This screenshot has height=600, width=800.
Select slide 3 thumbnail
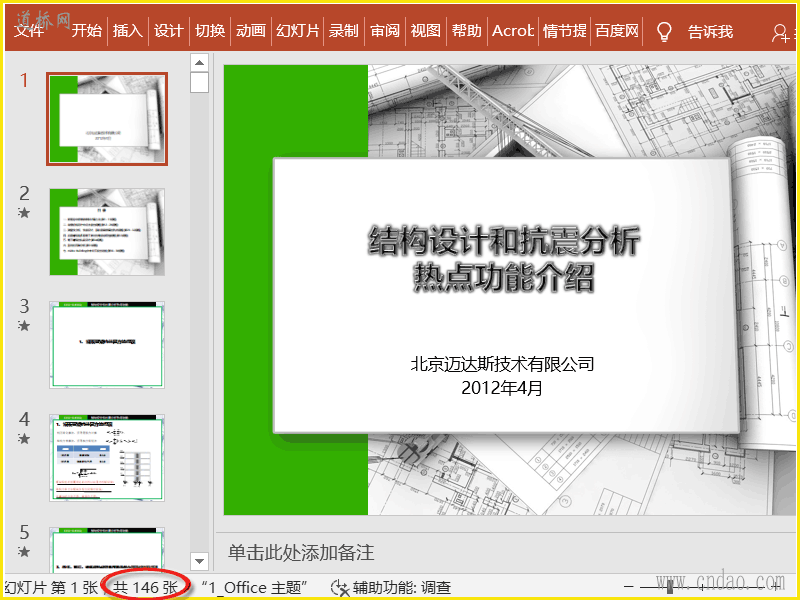107,345
